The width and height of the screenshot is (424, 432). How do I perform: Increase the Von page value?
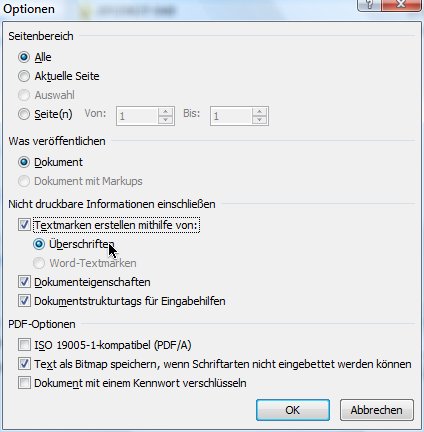click(x=165, y=112)
